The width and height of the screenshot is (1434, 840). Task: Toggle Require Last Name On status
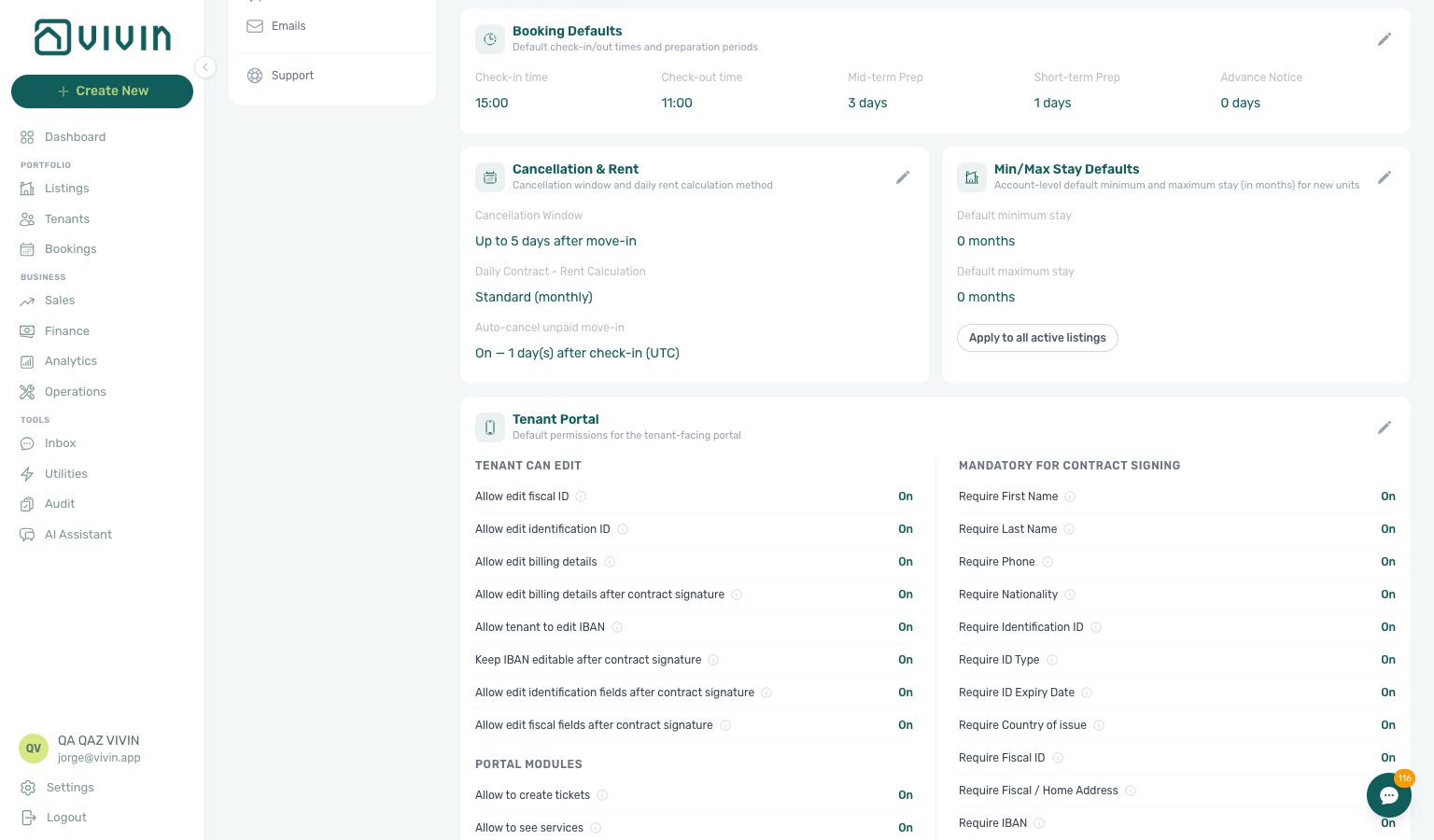click(1388, 529)
